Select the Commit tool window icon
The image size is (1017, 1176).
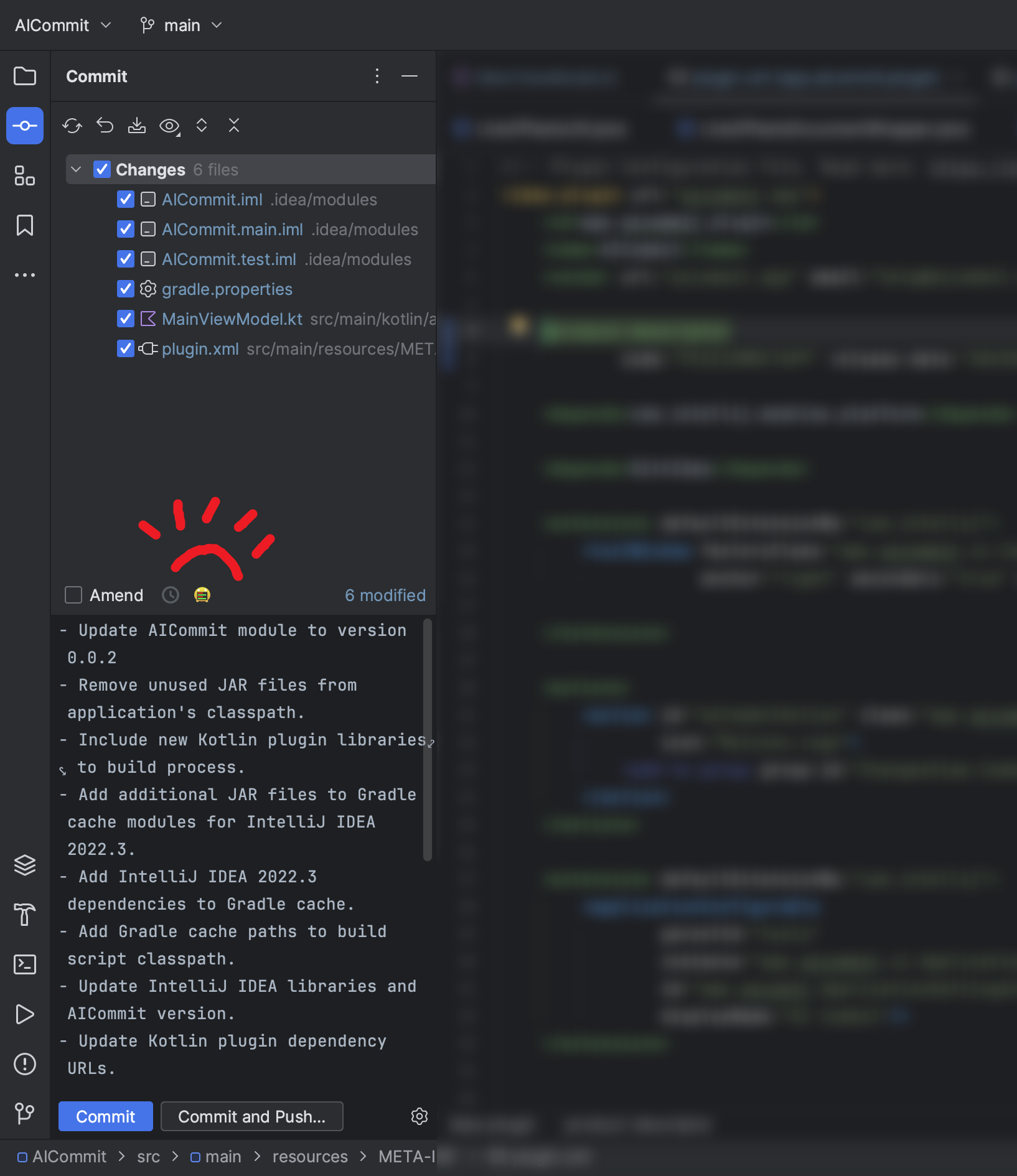point(25,126)
